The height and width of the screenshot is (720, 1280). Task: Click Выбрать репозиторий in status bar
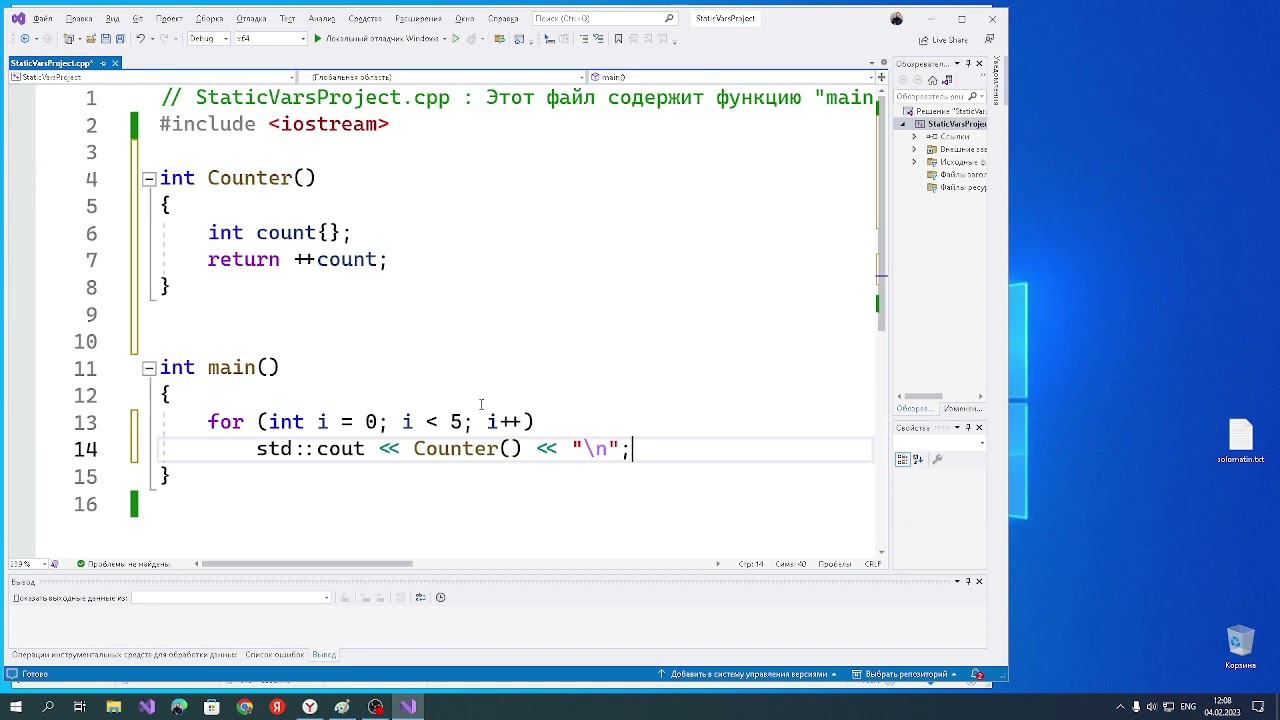pos(904,675)
